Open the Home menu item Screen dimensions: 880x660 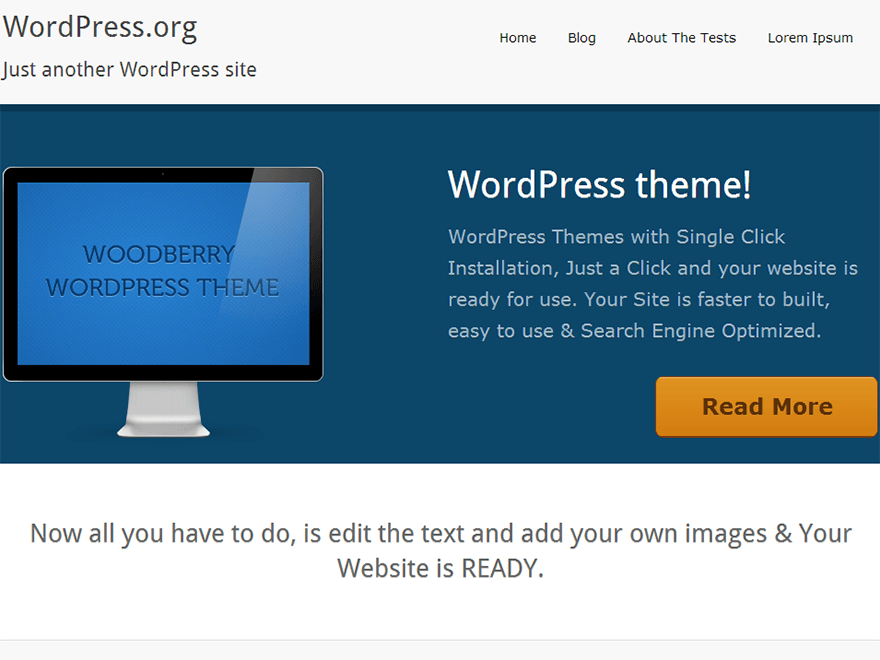pyautogui.click(x=517, y=38)
